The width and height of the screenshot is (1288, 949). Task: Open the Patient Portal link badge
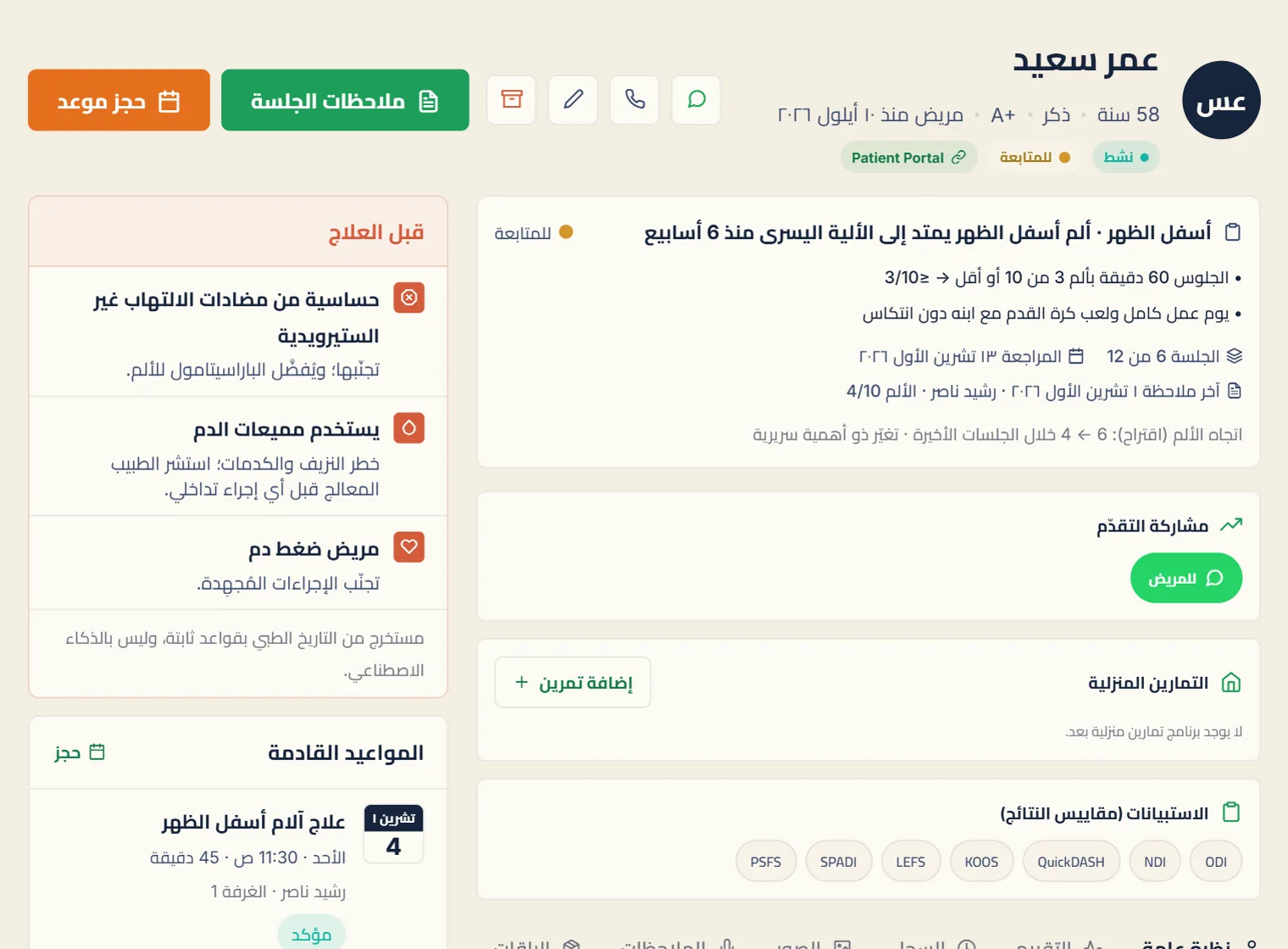(x=908, y=158)
